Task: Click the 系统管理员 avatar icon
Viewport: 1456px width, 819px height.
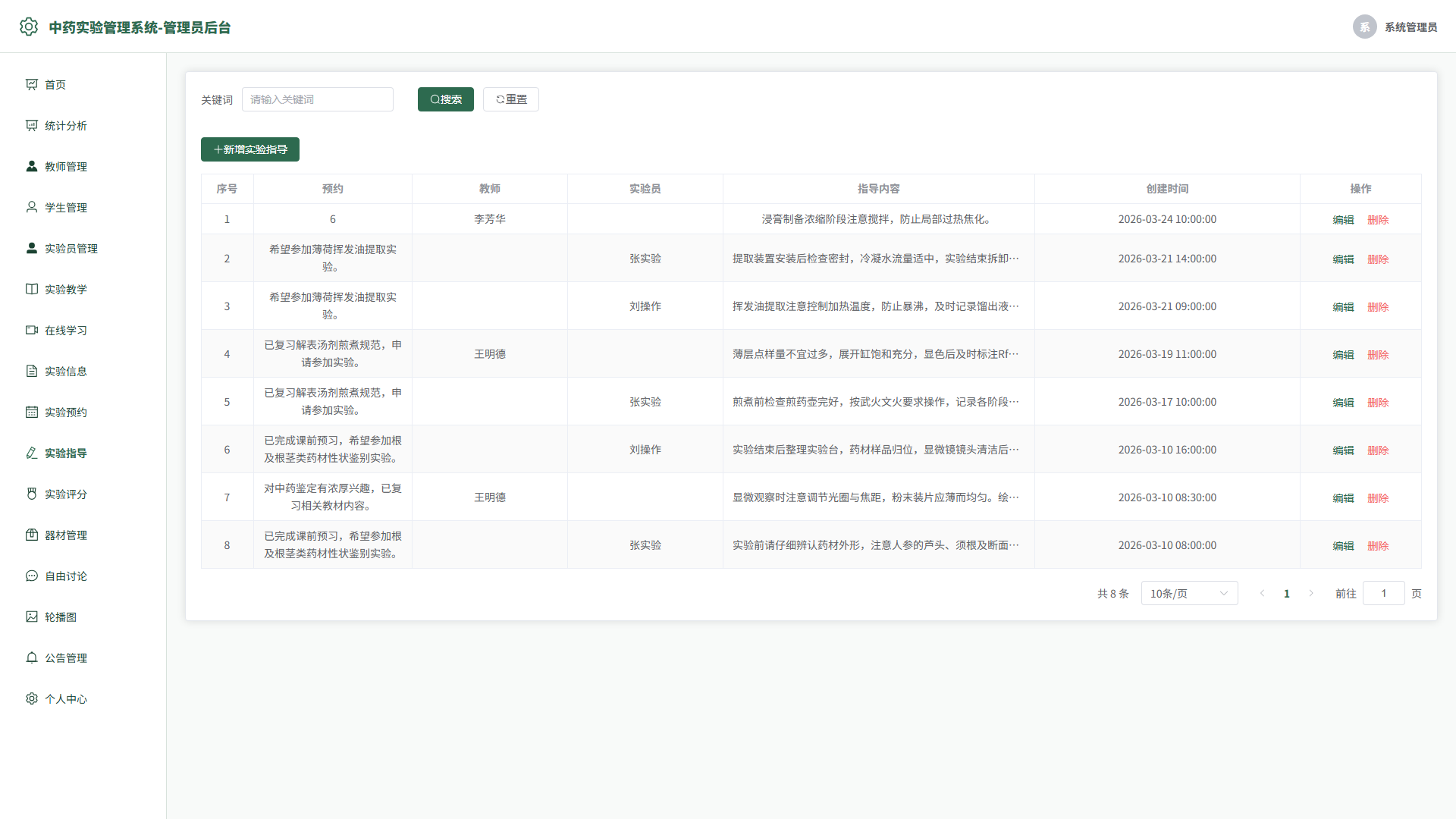Action: pos(1364,27)
